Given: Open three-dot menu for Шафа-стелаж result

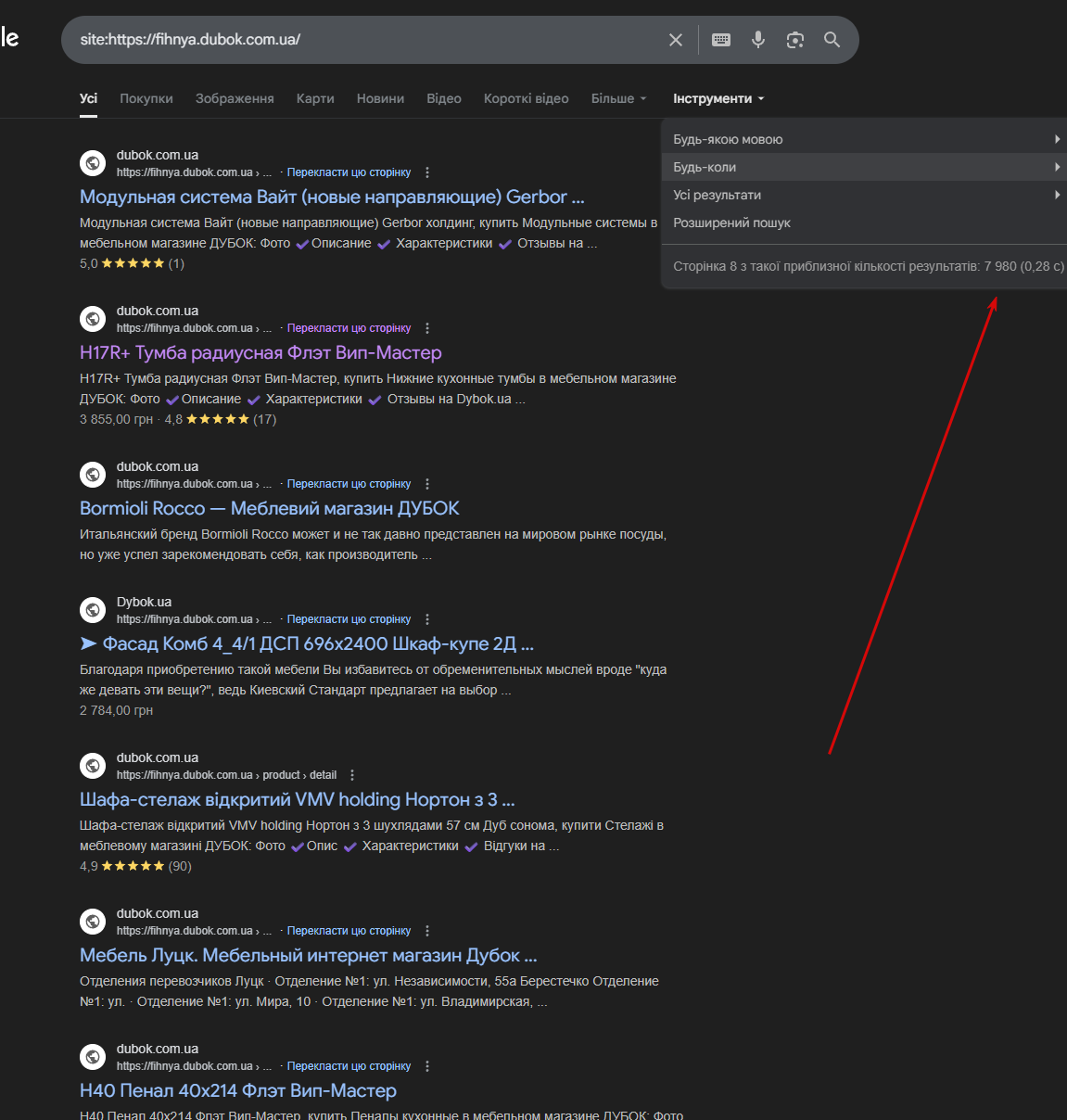Looking at the screenshot, I should pos(352,775).
